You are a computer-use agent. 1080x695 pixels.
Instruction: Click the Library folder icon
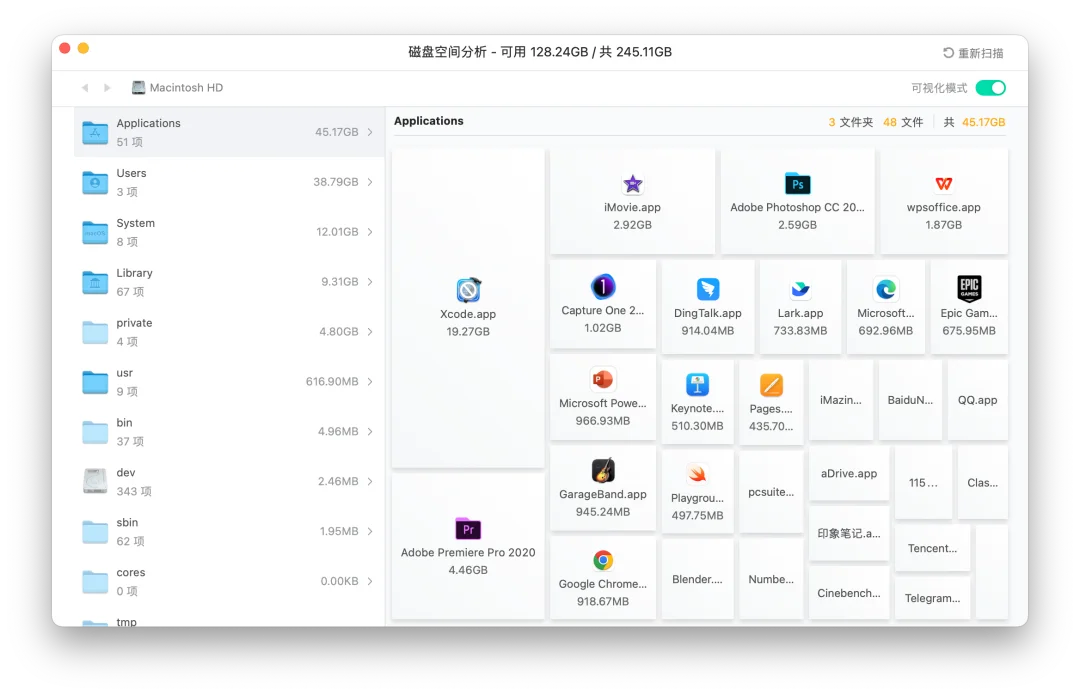[95, 282]
